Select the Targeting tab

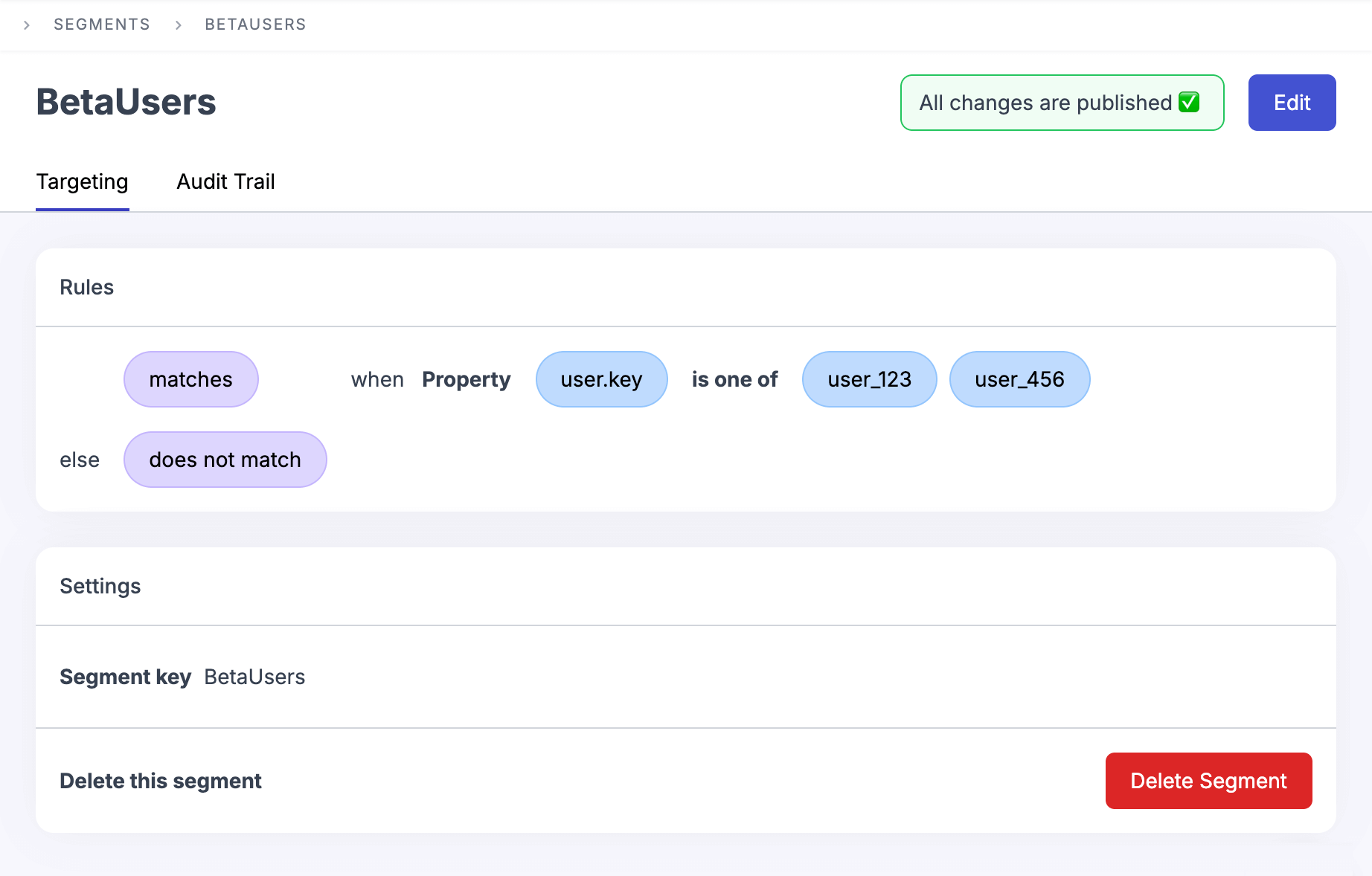click(83, 181)
